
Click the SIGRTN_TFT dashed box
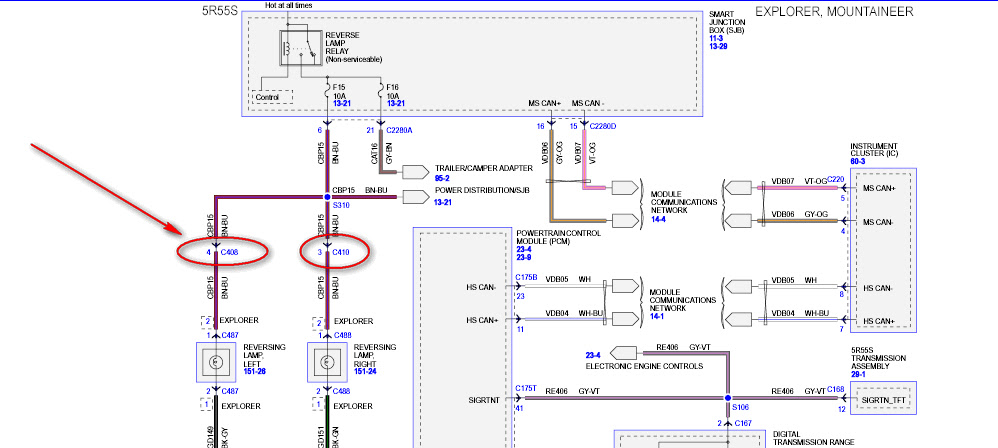883,400
